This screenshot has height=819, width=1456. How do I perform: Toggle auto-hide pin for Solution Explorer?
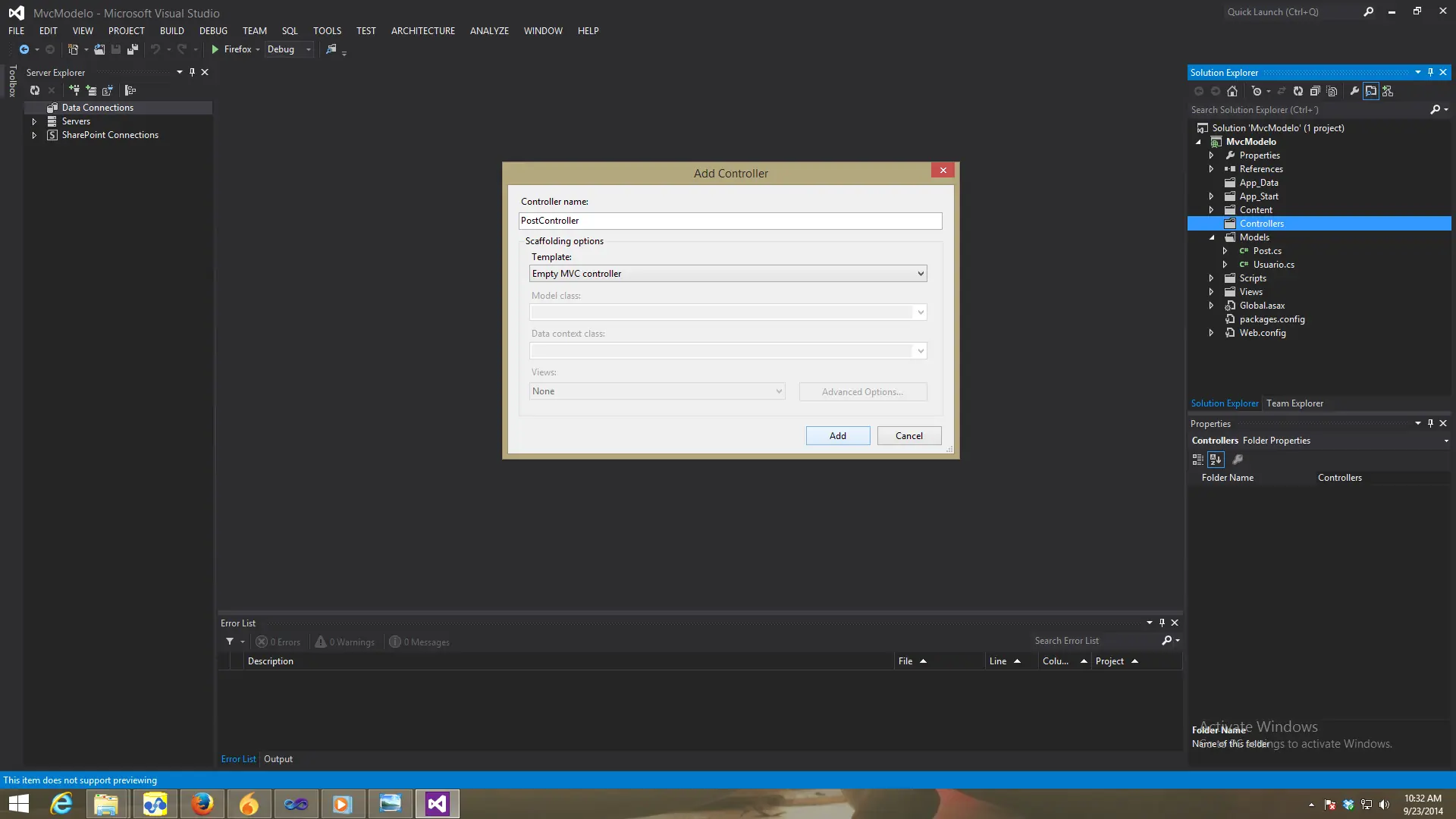[1430, 73]
